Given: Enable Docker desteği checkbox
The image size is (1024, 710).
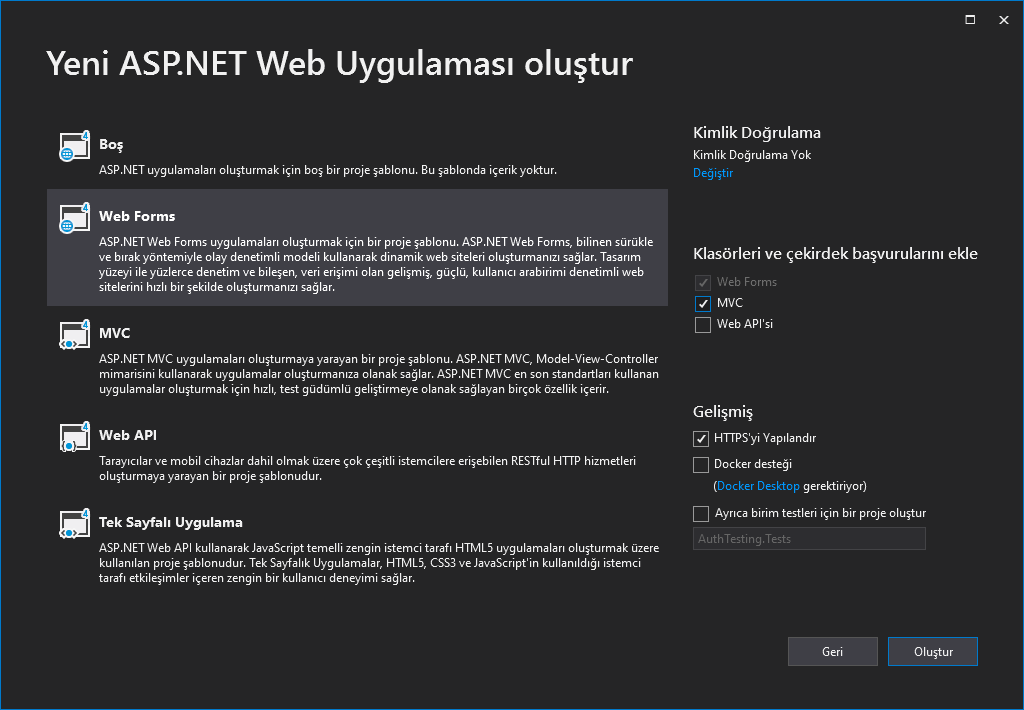Looking at the screenshot, I should (701, 464).
